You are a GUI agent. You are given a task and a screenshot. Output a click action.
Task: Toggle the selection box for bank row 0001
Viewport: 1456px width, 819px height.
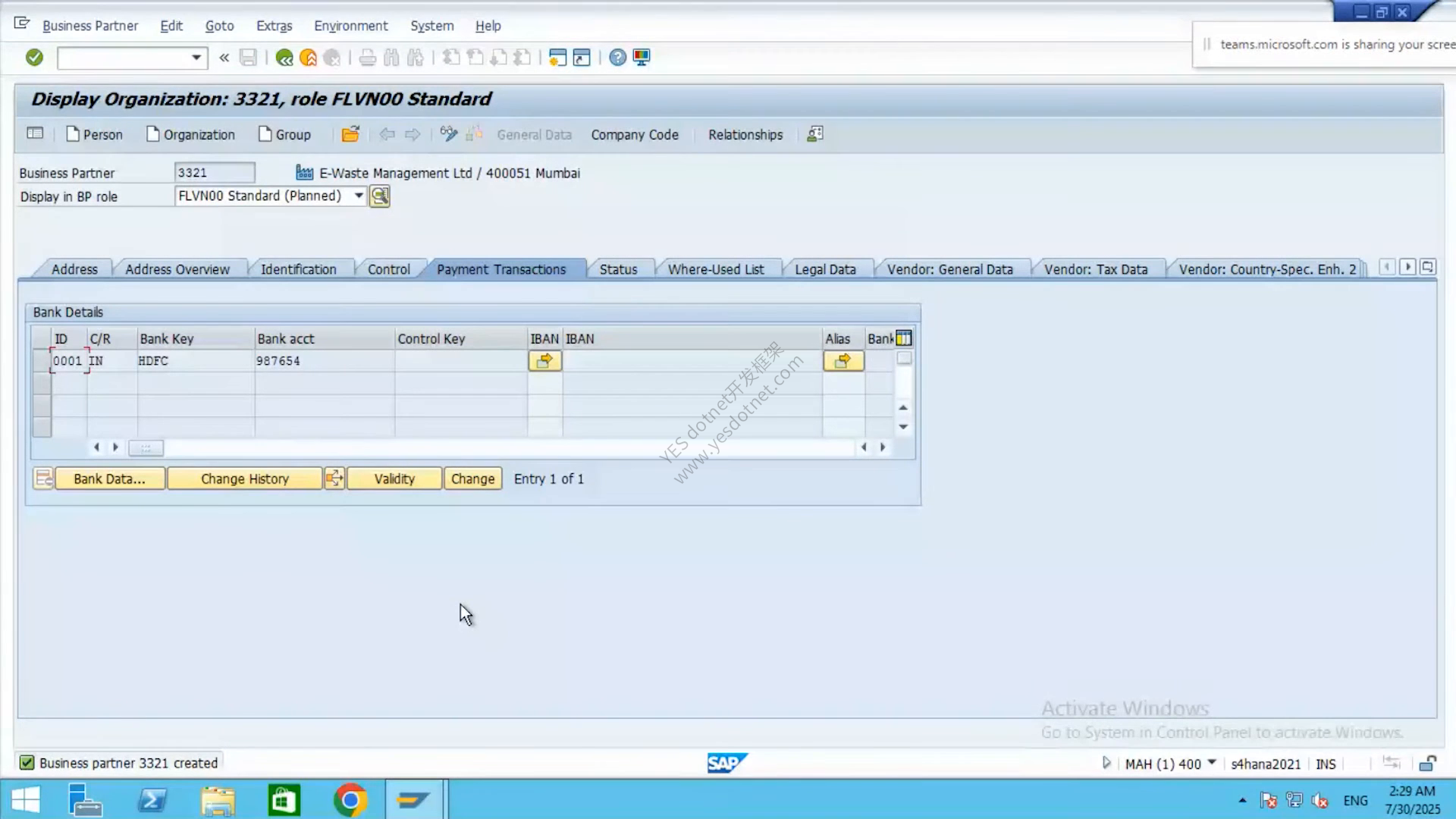pyautogui.click(x=42, y=361)
